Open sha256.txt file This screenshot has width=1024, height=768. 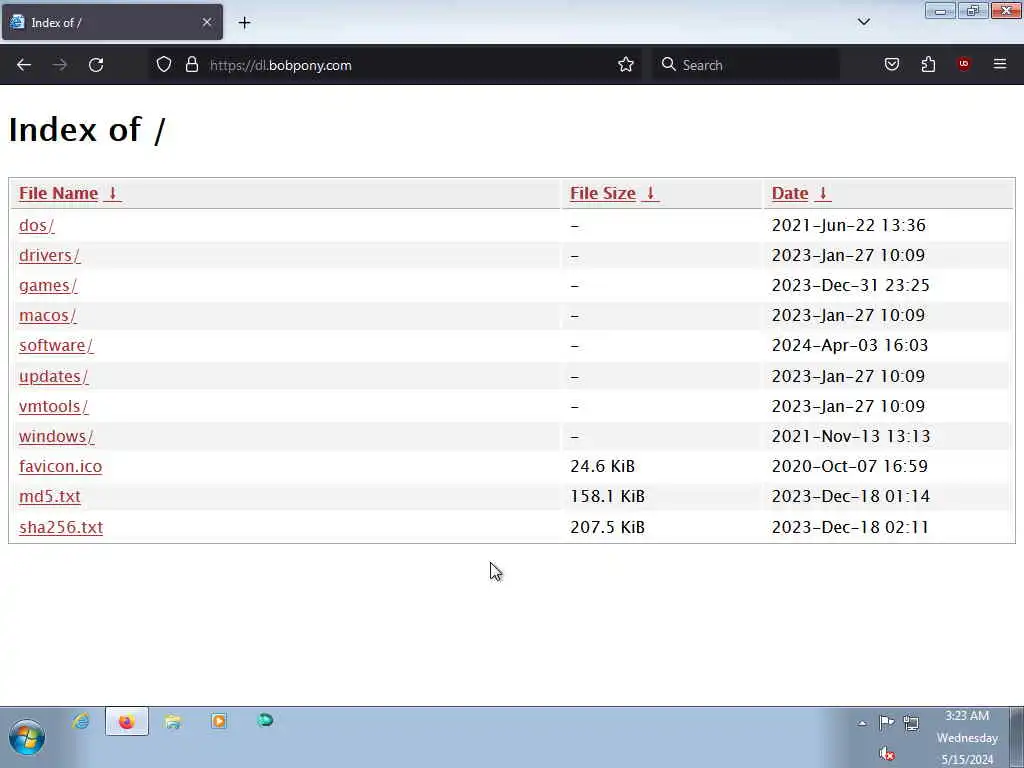click(61, 527)
